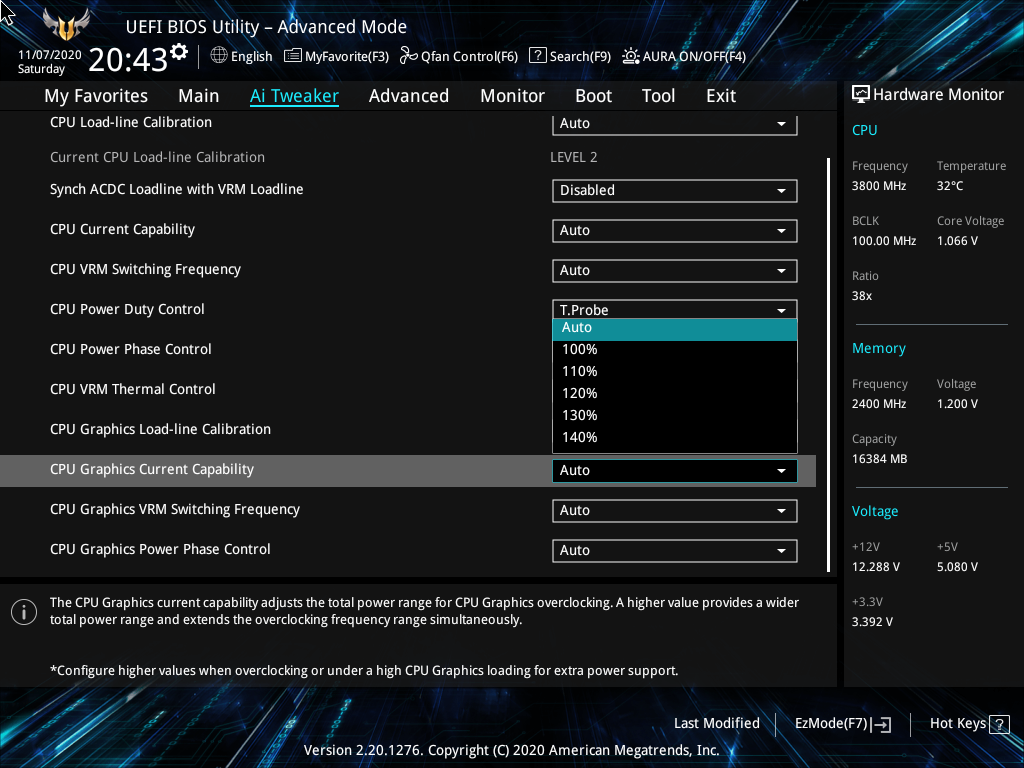Open Last Modified settings list
The height and width of the screenshot is (768, 1024).
pos(716,723)
